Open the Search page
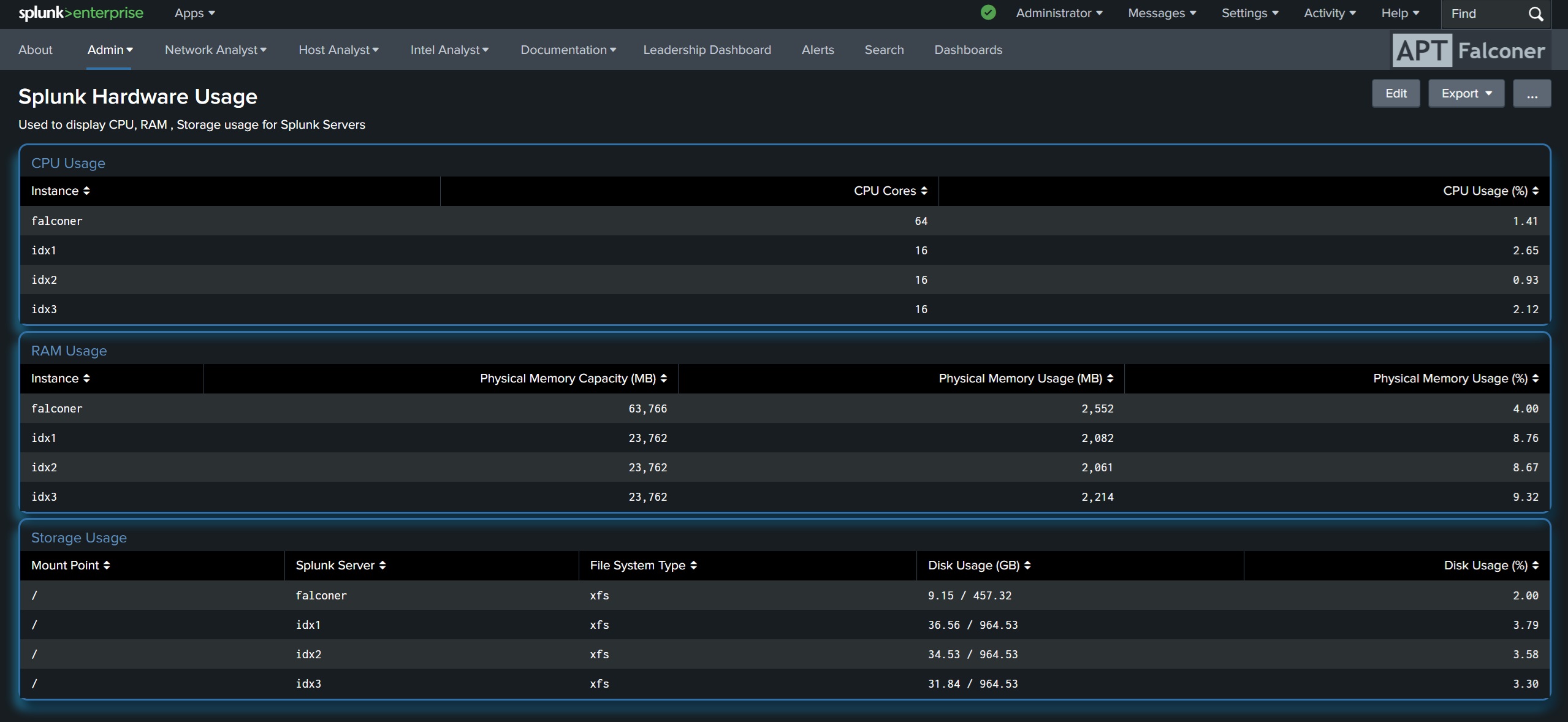The image size is (1568, 722). (x=883, y=50)
